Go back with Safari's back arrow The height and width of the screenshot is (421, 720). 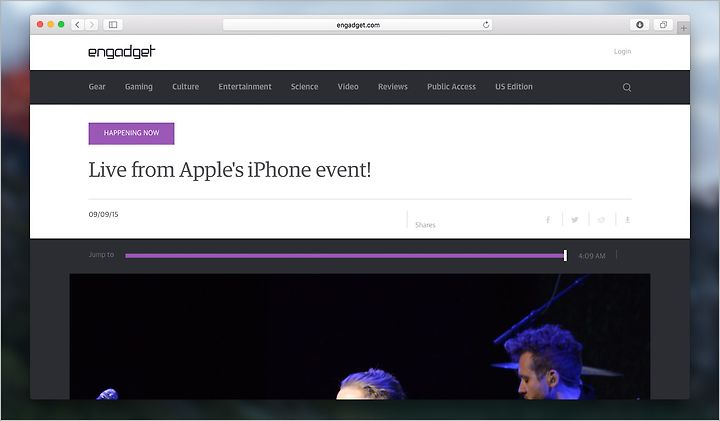[x=77, y=25]
